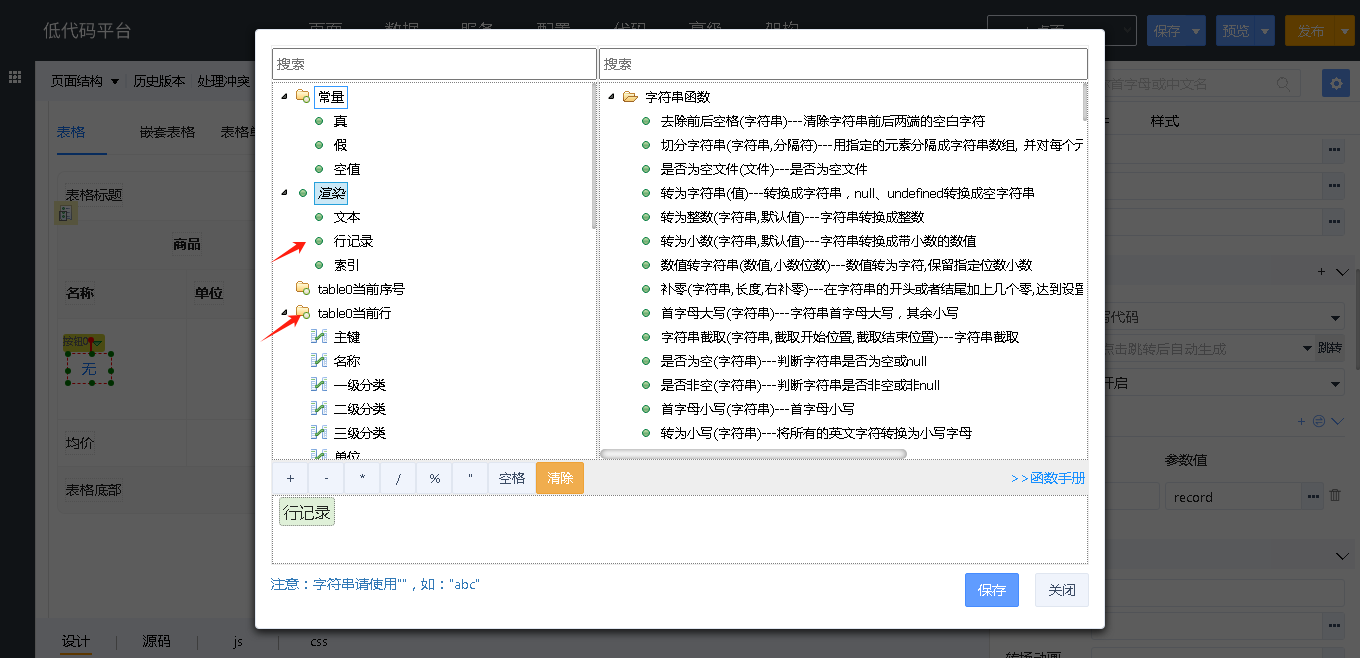Viewport: 1360px width, 658px height.
Task: Click the green dot icon beside 假
Action: 319,145
